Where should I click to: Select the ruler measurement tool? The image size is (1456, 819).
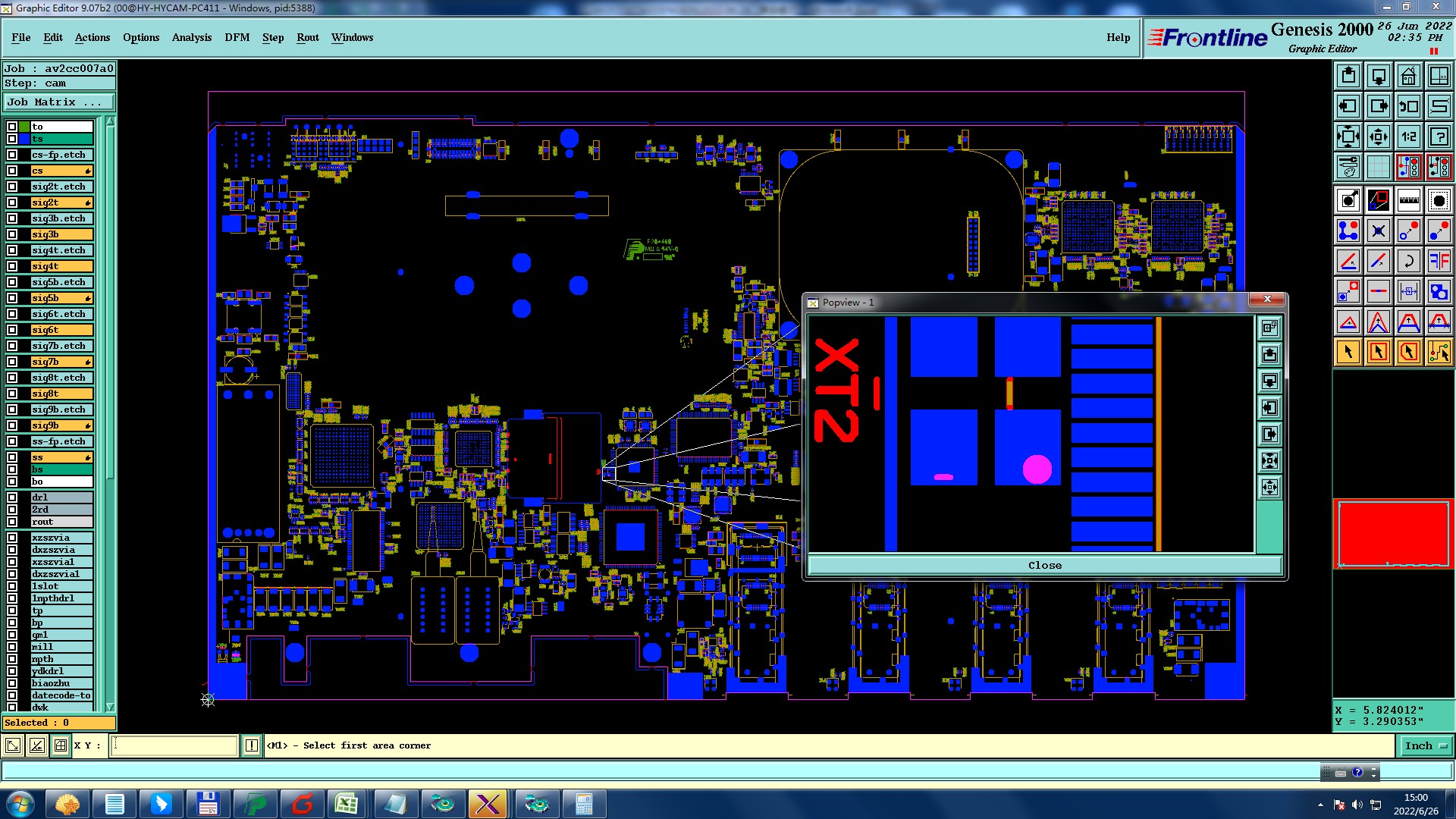point(1408,200)
